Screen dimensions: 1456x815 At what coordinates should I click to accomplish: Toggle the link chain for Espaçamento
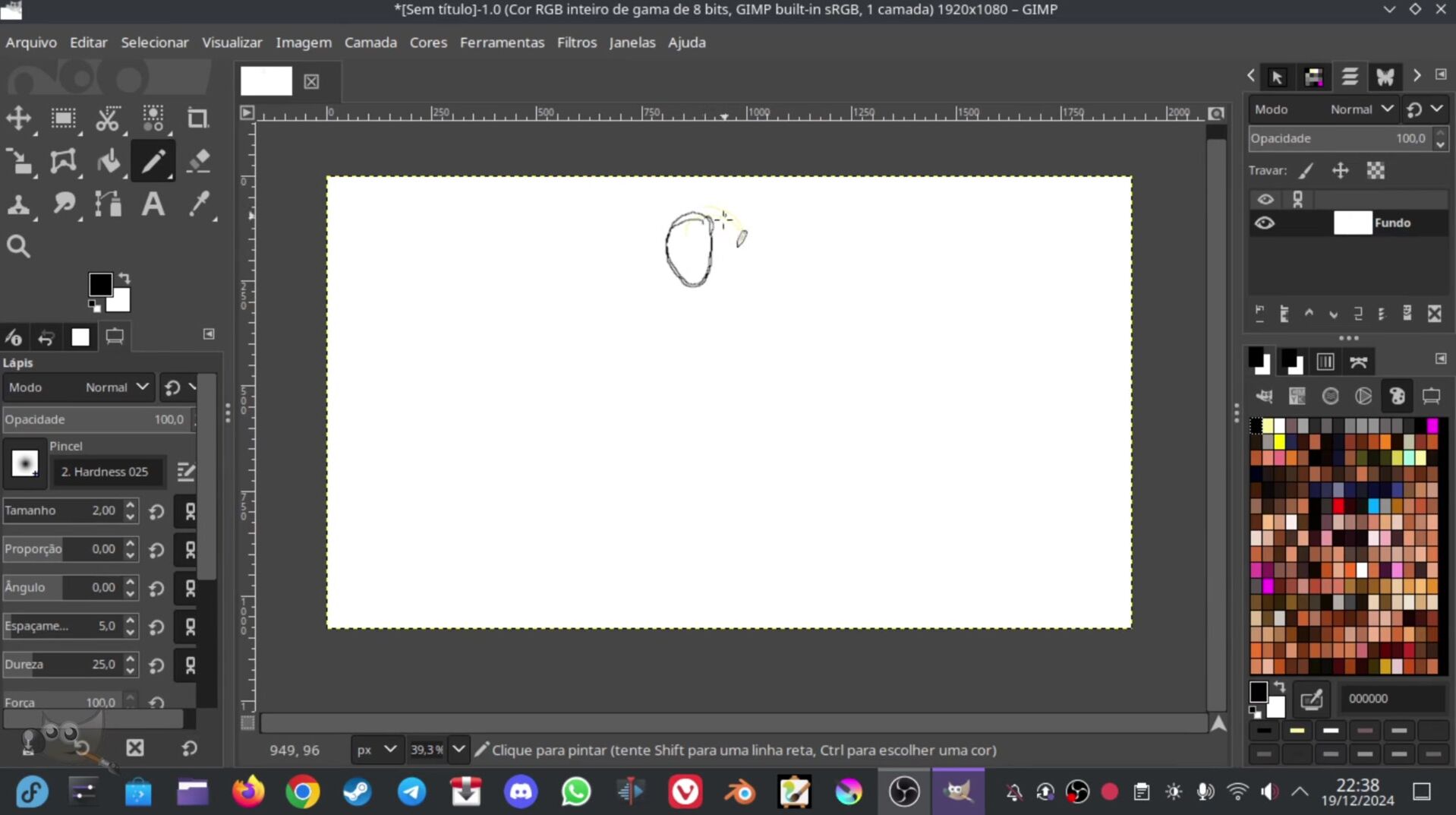(190, 627)
